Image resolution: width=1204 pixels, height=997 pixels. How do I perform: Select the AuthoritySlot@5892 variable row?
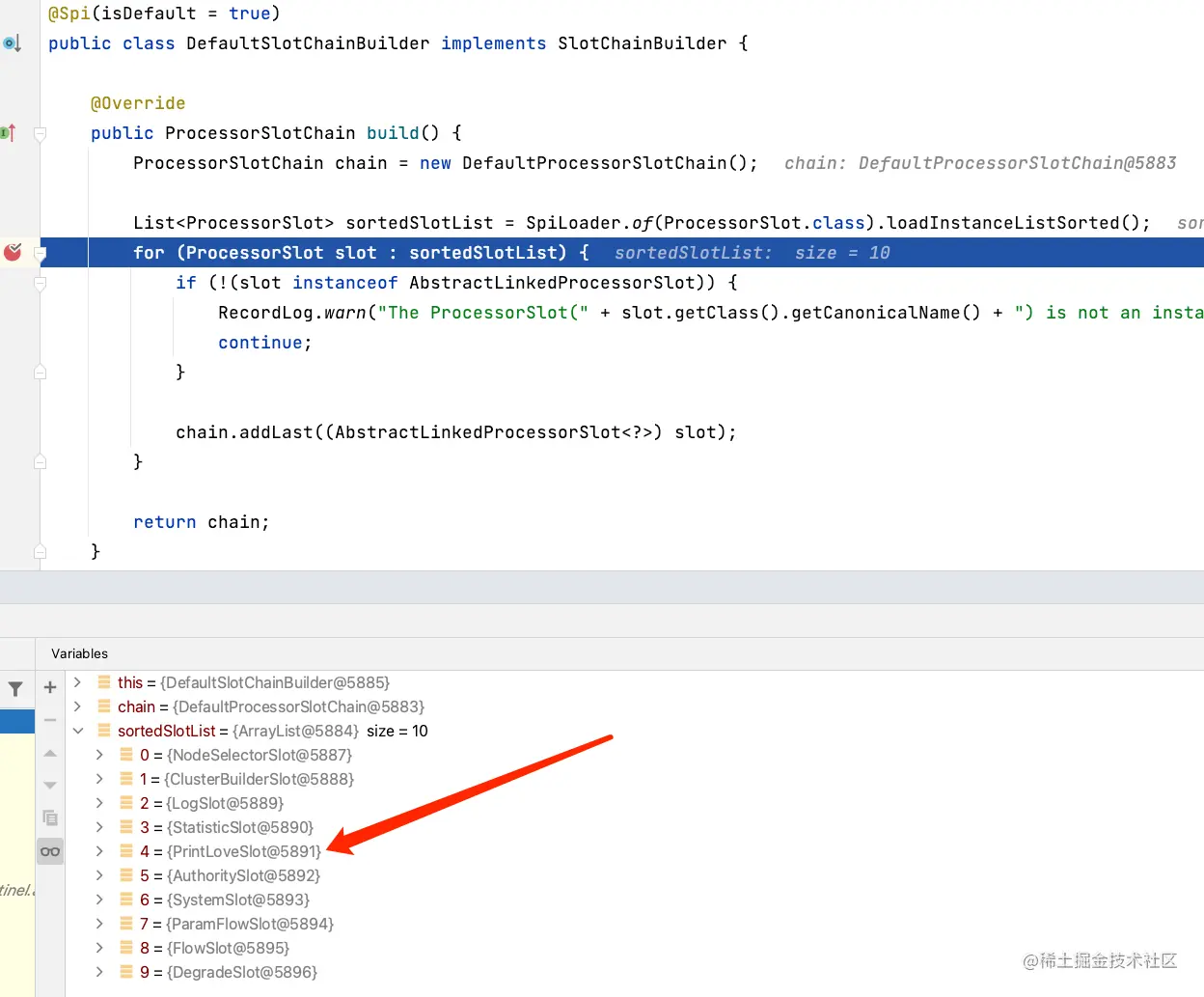pyautogui.click(x=635, y=875)
